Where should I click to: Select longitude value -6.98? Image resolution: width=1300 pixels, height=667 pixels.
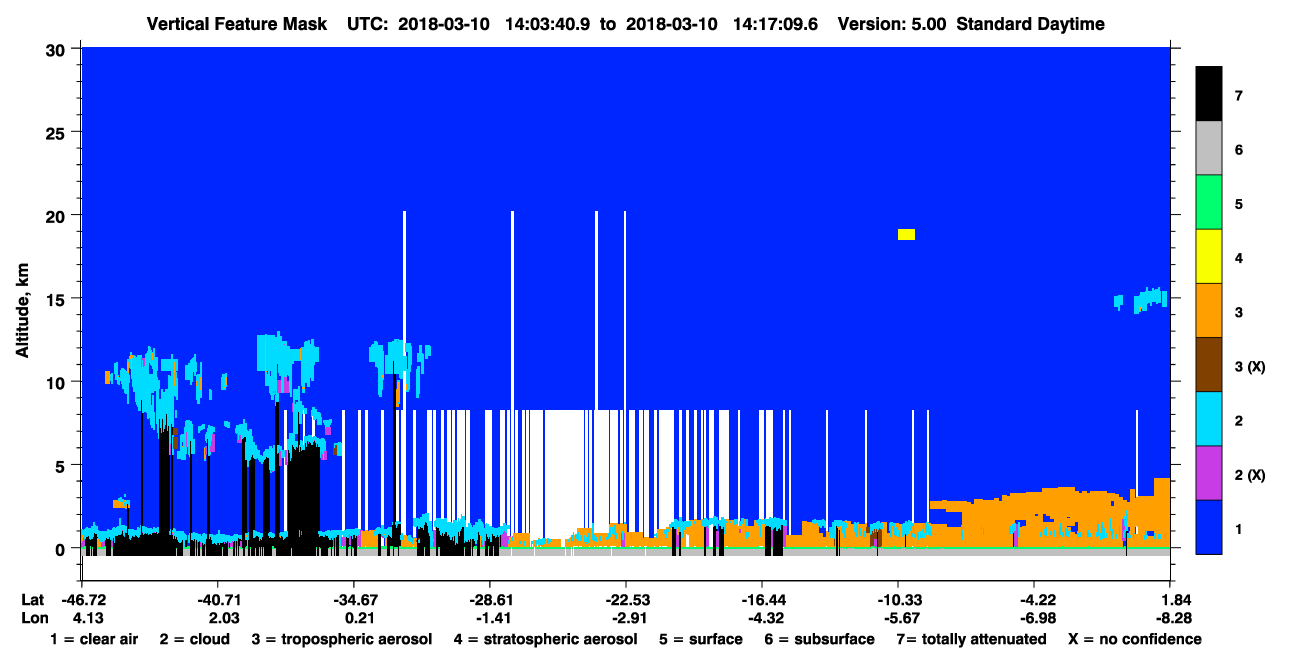(1037, 618)
